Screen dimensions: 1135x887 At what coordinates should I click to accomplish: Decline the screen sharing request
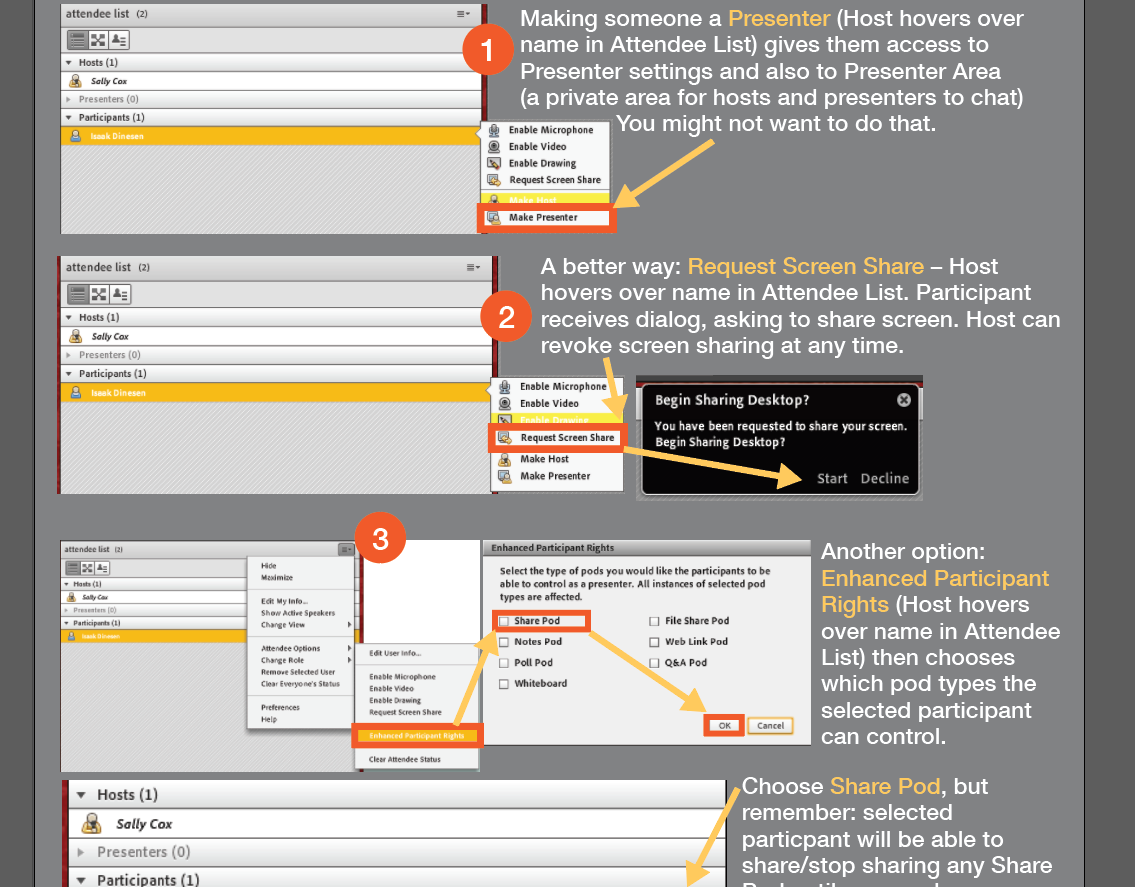tap(885, 478)
